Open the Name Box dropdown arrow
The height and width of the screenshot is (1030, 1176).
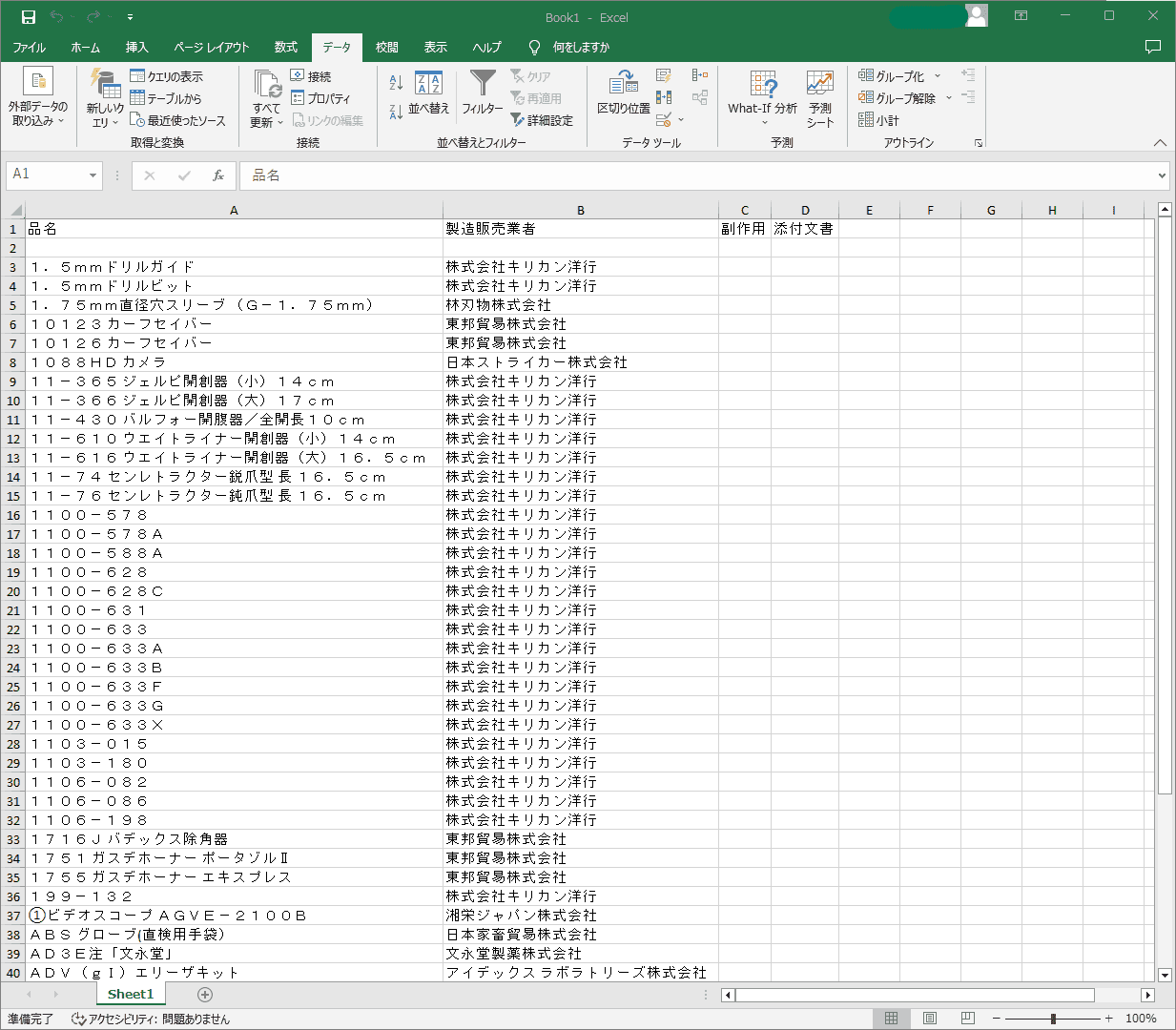coord(93,175)
